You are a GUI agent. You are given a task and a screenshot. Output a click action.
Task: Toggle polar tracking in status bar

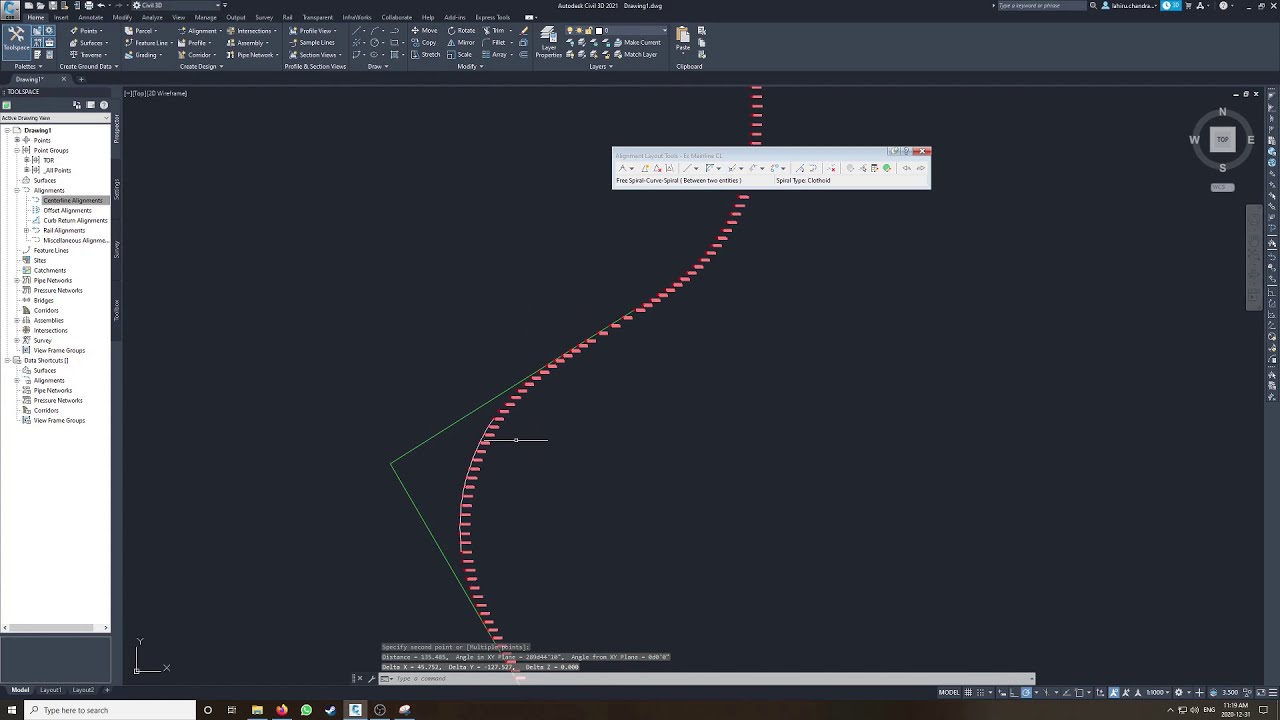(1026, 692)
